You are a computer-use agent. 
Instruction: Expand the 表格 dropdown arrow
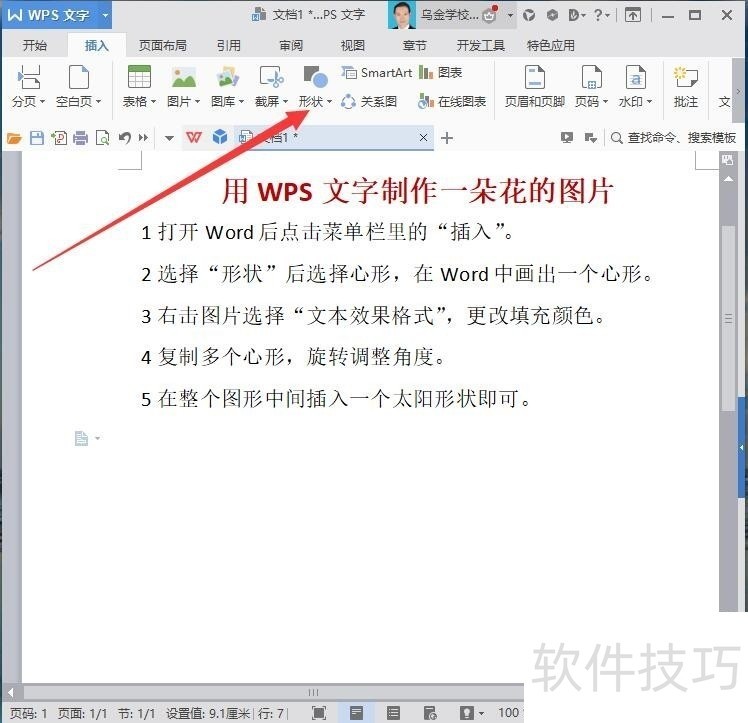[153, 102]
